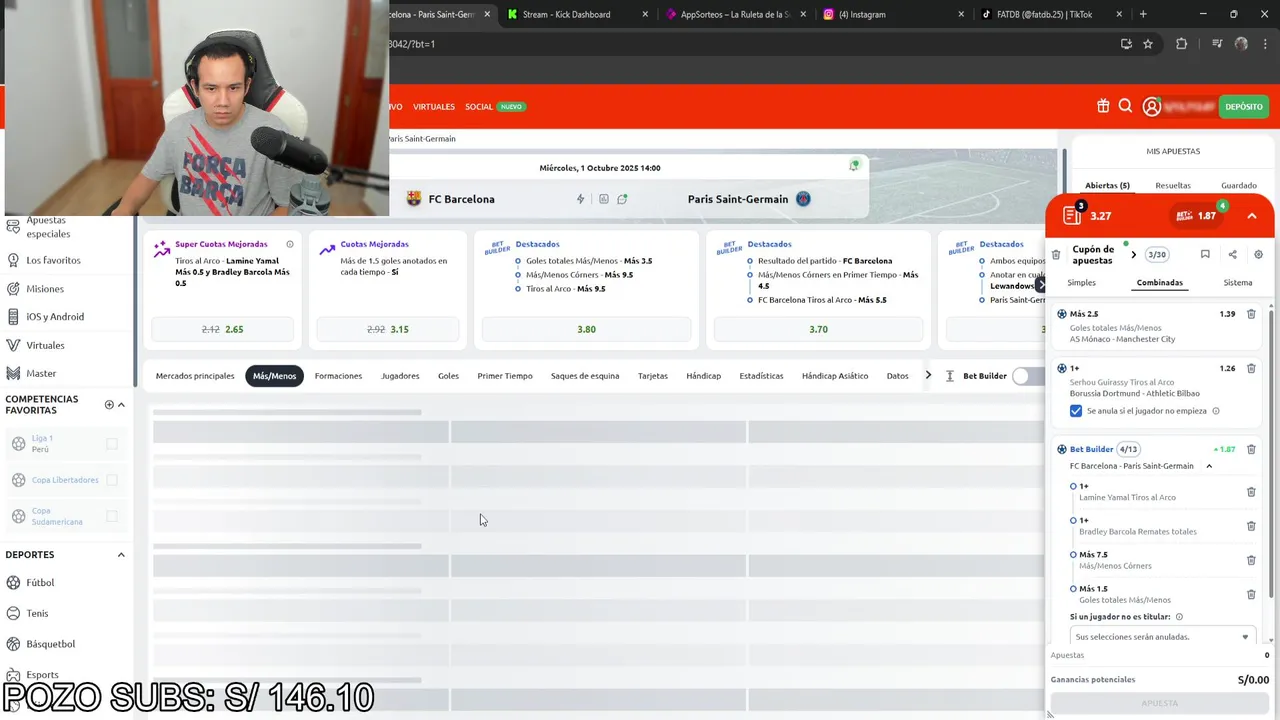Open the Chrome three-dot menu
This screenshot has height=720, width=1280.
pyautogui.click(x=1266, y=44)
